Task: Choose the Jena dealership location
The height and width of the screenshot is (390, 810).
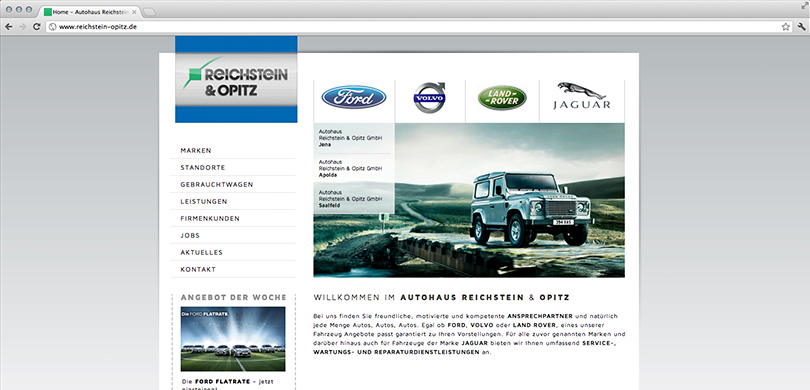Action: [x=354, y=138]
